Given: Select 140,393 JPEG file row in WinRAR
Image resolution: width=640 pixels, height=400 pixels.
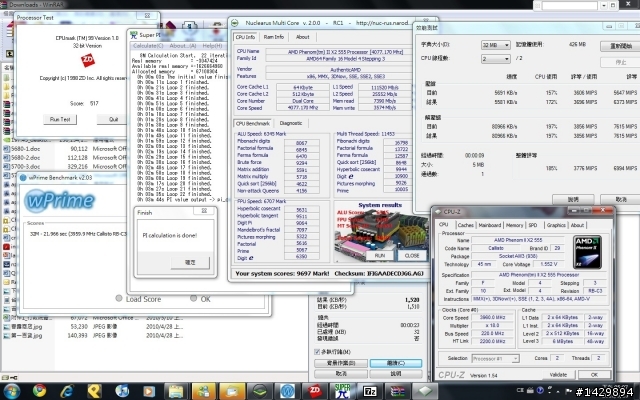Looking at the screenshot, I should pos(94,336).
